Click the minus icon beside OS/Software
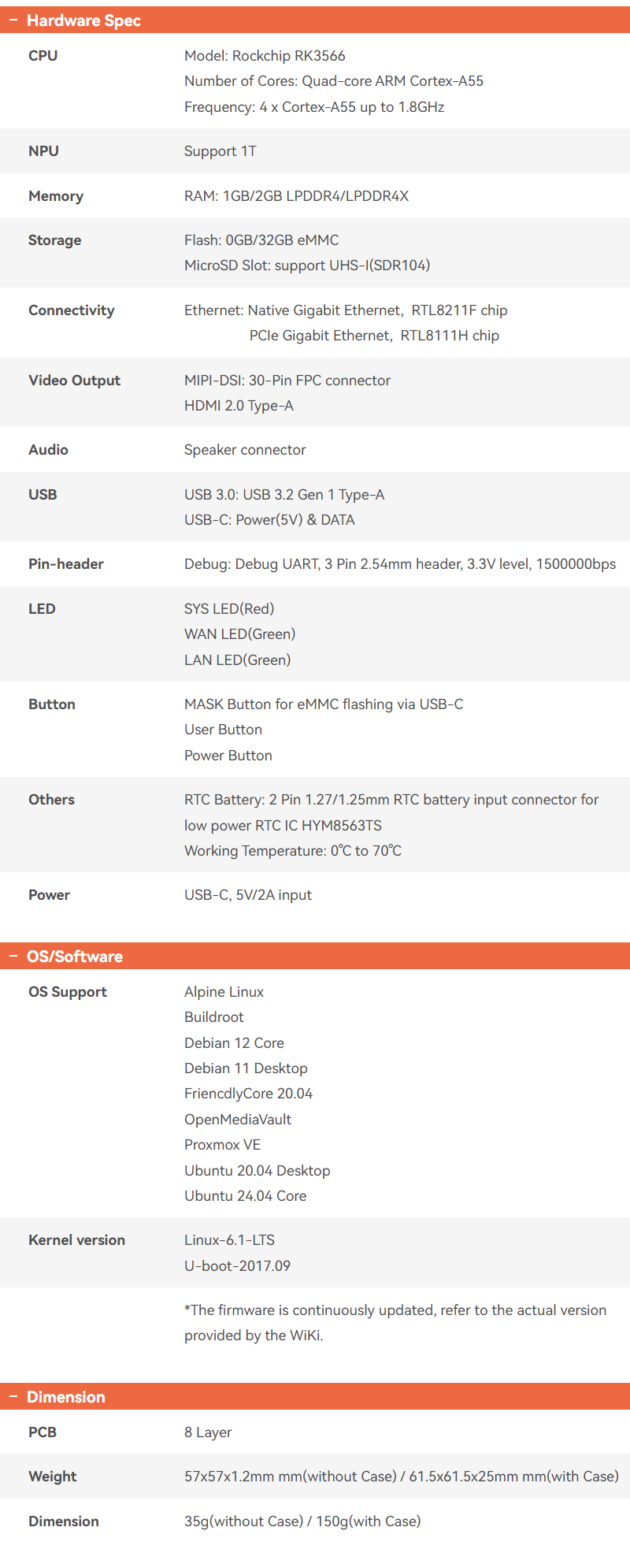The height and width of the screenshot is (1568, 630). click(13, 956)
